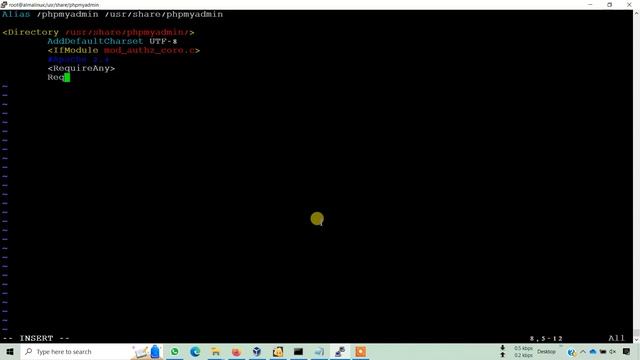Click the partial 'Req' text at cursor line

(x=56, y=77)
